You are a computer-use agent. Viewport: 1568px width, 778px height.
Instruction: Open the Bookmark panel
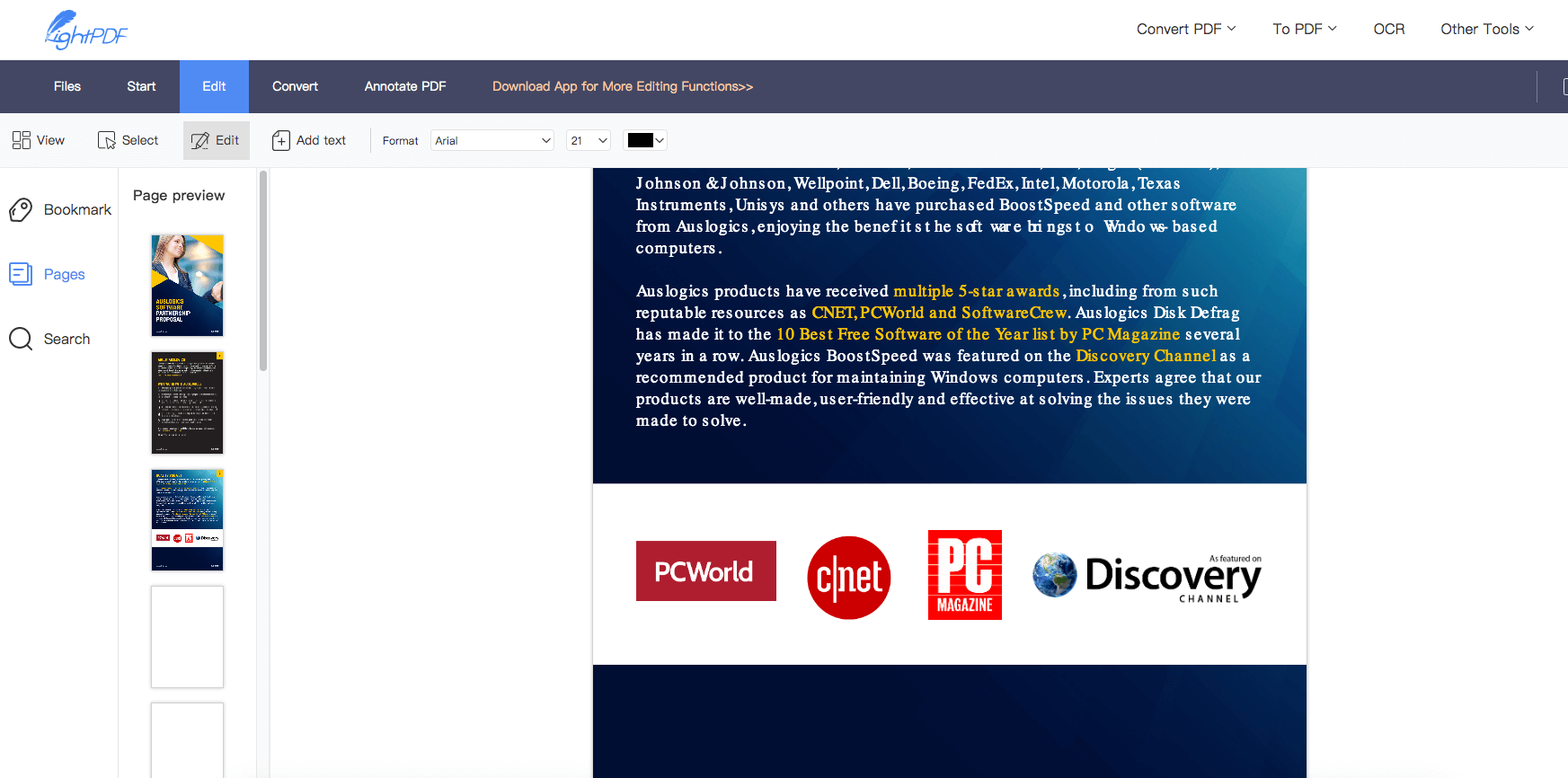point(60,209)
